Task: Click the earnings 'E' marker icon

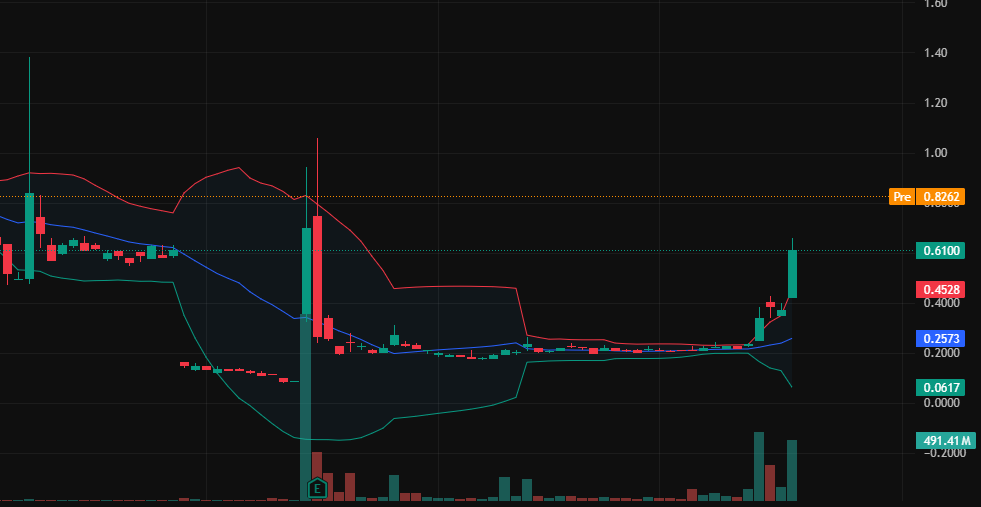Action: pos(318,488)
